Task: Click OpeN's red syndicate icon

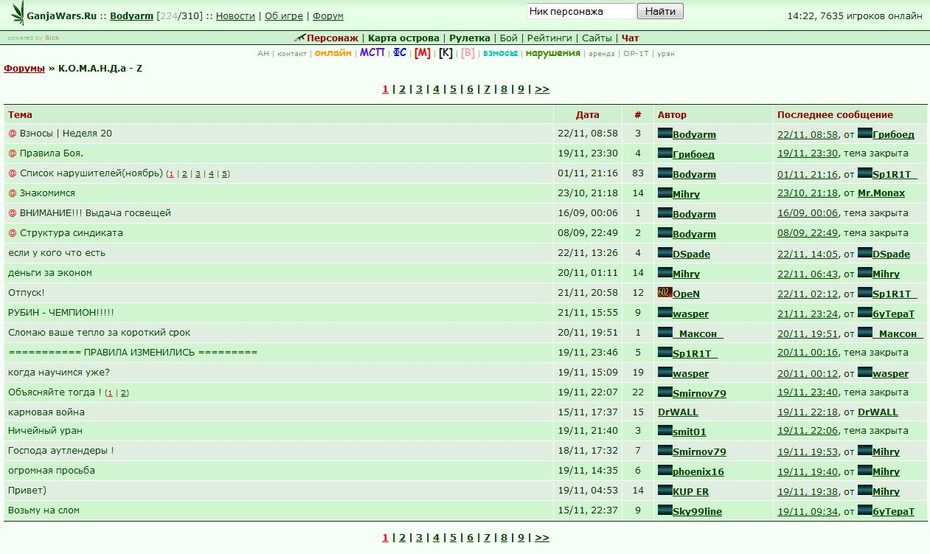Action: coord(664,292)
